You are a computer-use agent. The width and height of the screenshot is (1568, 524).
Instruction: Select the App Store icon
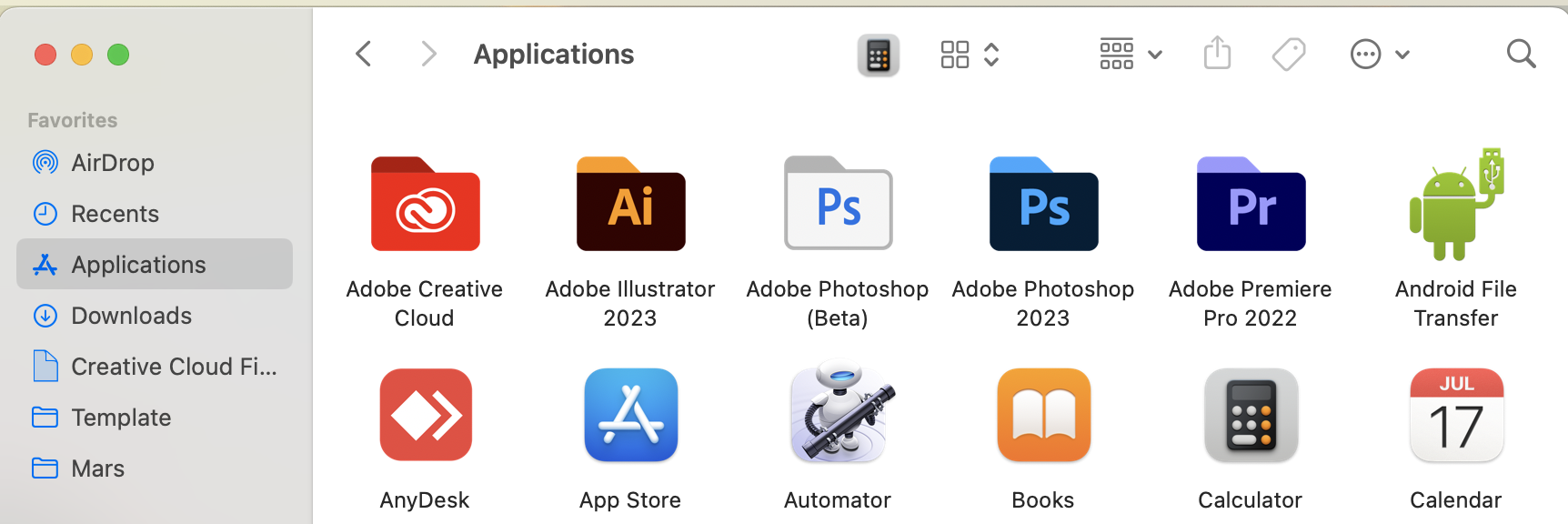tap(630, 414)
